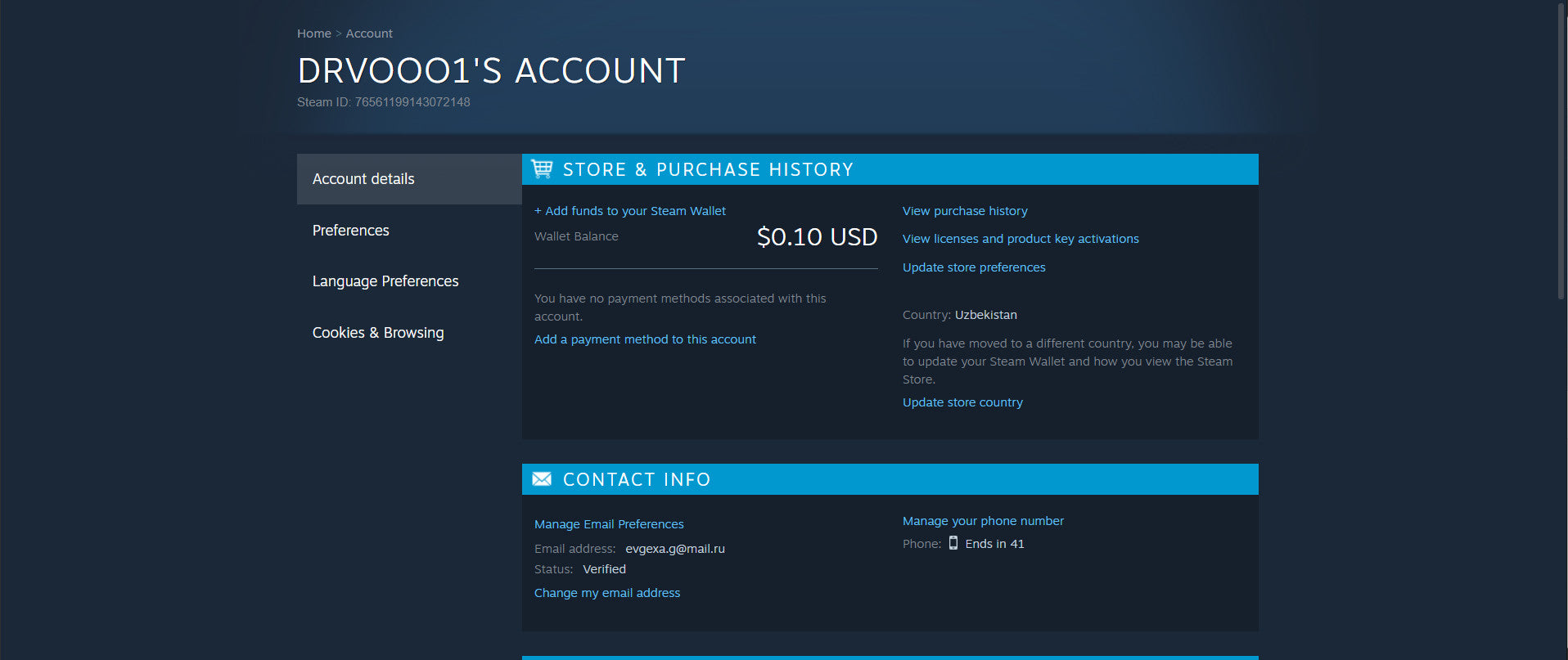This screenshot has height=660, width=1568.
Task: Open the Account details tab
Action: click(363, 179)
